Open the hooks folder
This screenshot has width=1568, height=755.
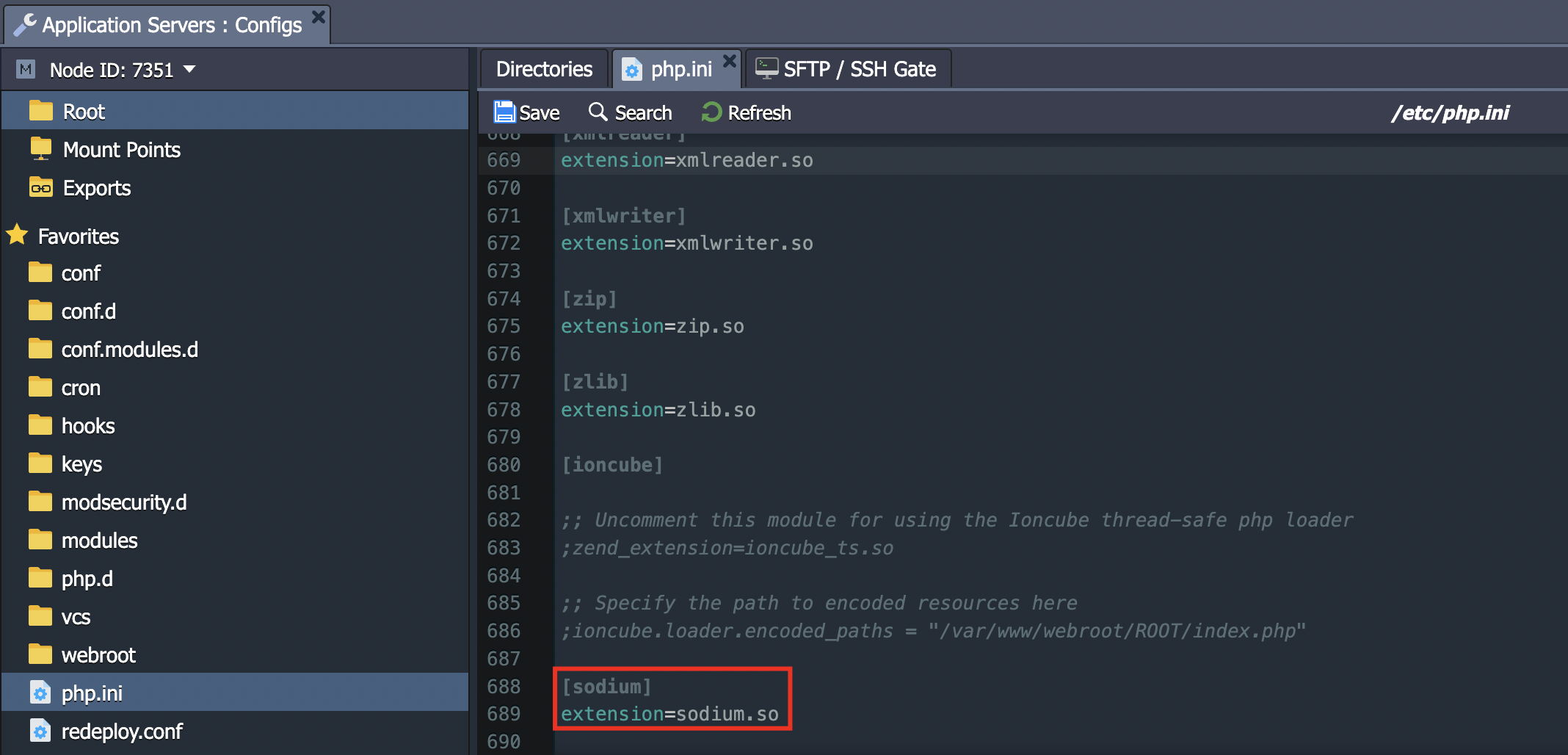(88, 426)
